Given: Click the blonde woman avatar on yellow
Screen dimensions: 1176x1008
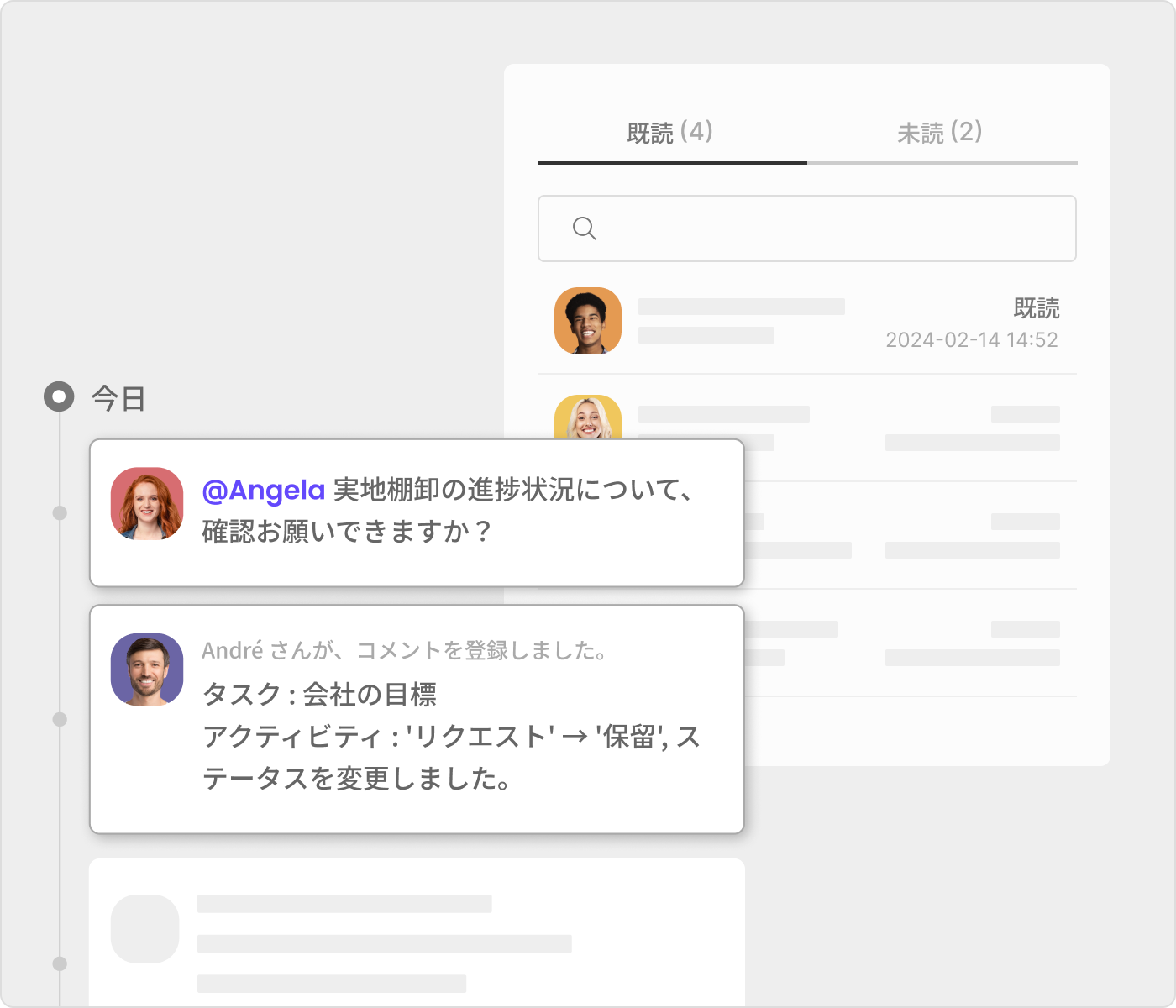Looking at the screenshot, I should tap(588, 417).
